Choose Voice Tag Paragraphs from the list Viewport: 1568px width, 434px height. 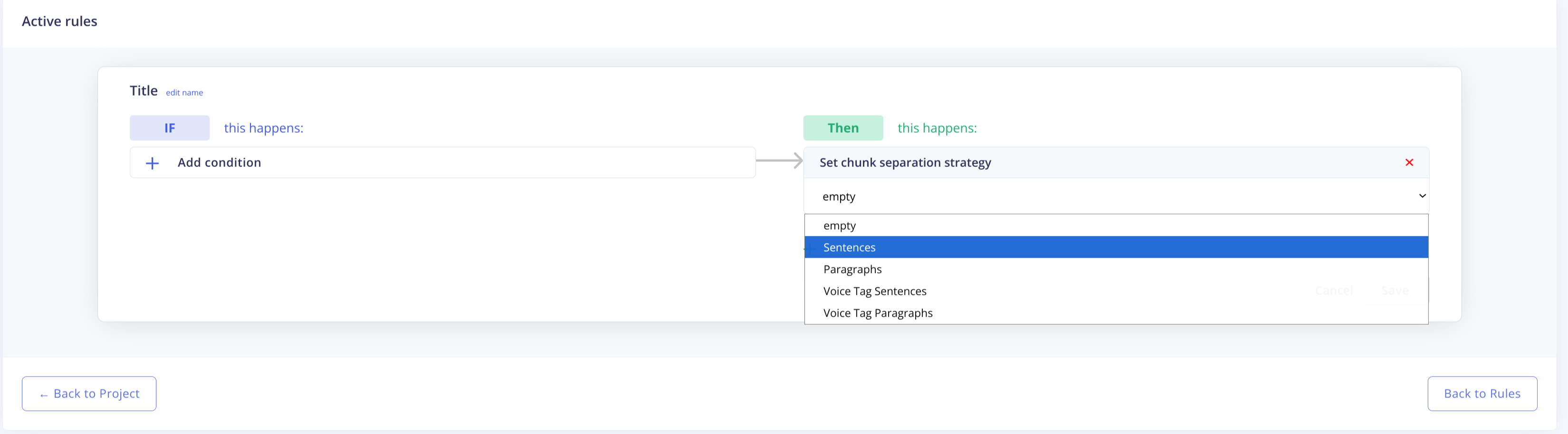tap(878, 313)
